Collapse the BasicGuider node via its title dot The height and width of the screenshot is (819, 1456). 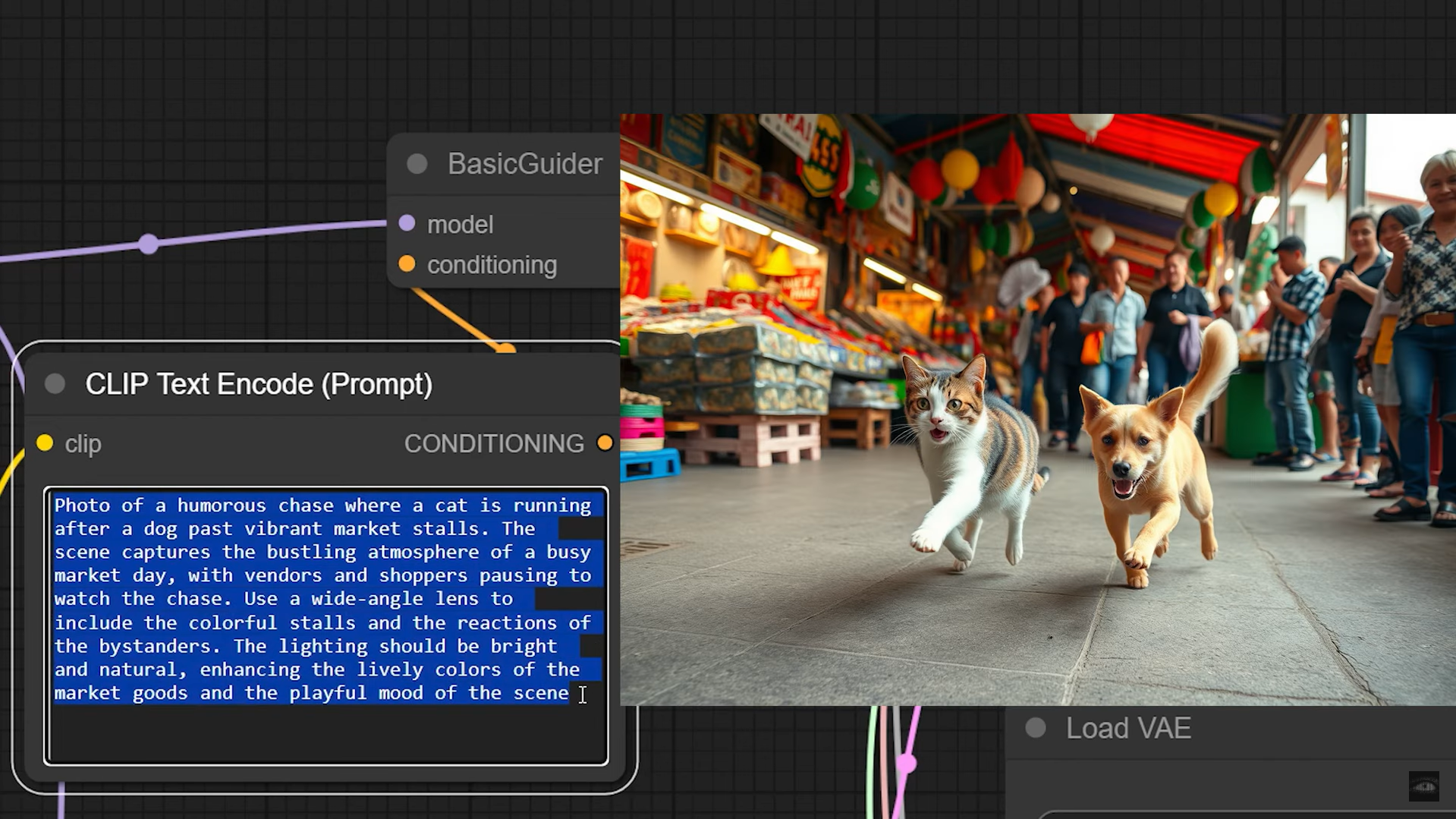416,163
